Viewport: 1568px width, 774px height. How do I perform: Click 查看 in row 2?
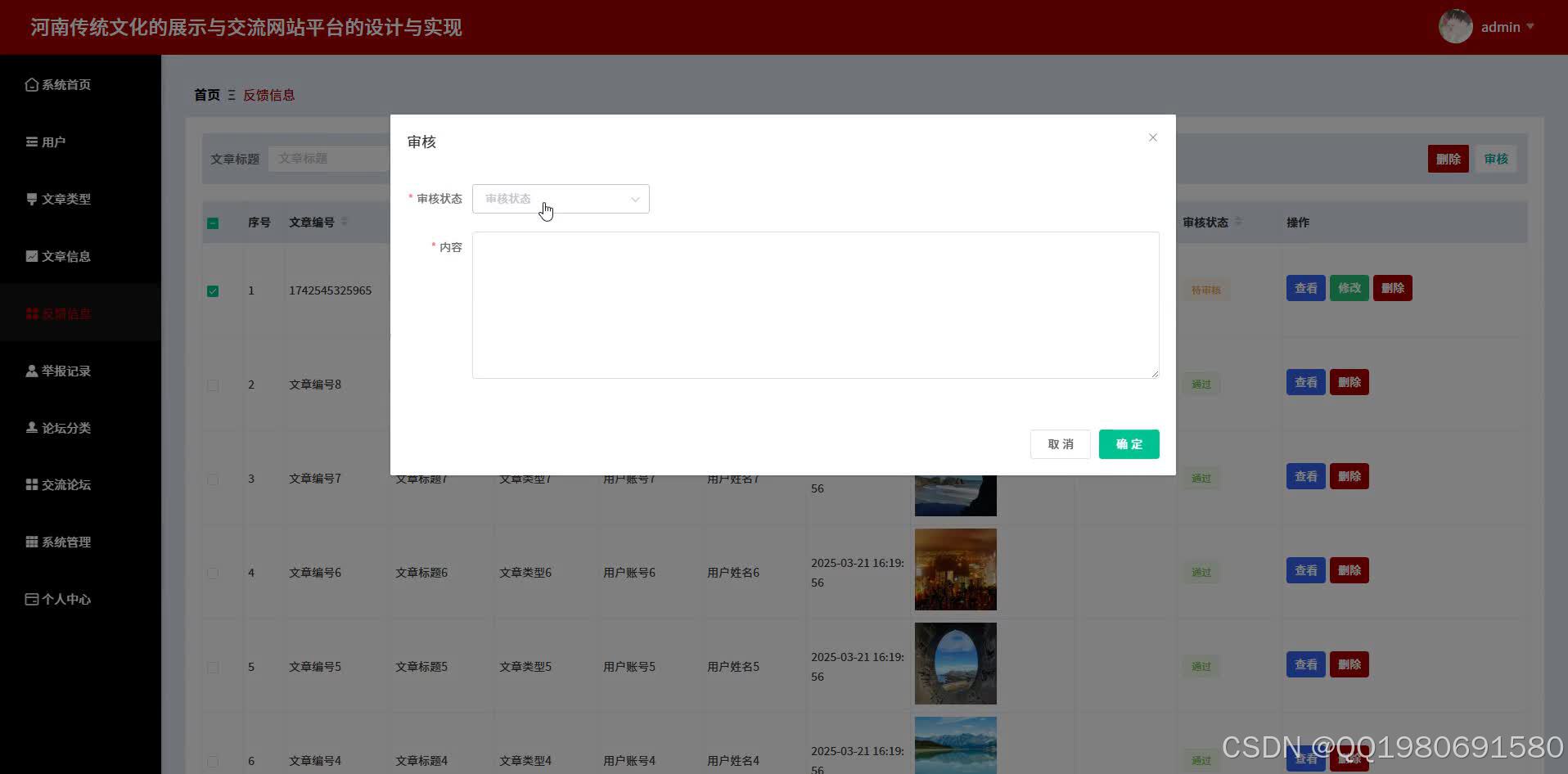coord(1305,382)
